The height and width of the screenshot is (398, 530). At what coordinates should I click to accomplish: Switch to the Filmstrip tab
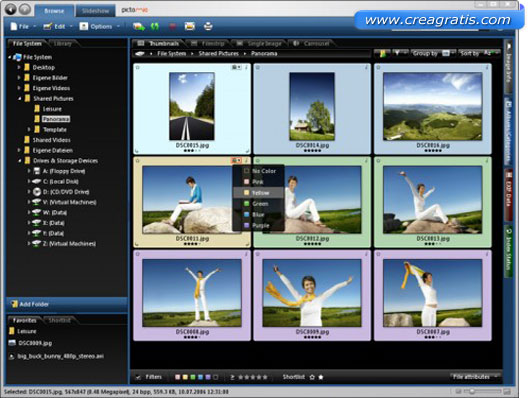pos(208,44)
